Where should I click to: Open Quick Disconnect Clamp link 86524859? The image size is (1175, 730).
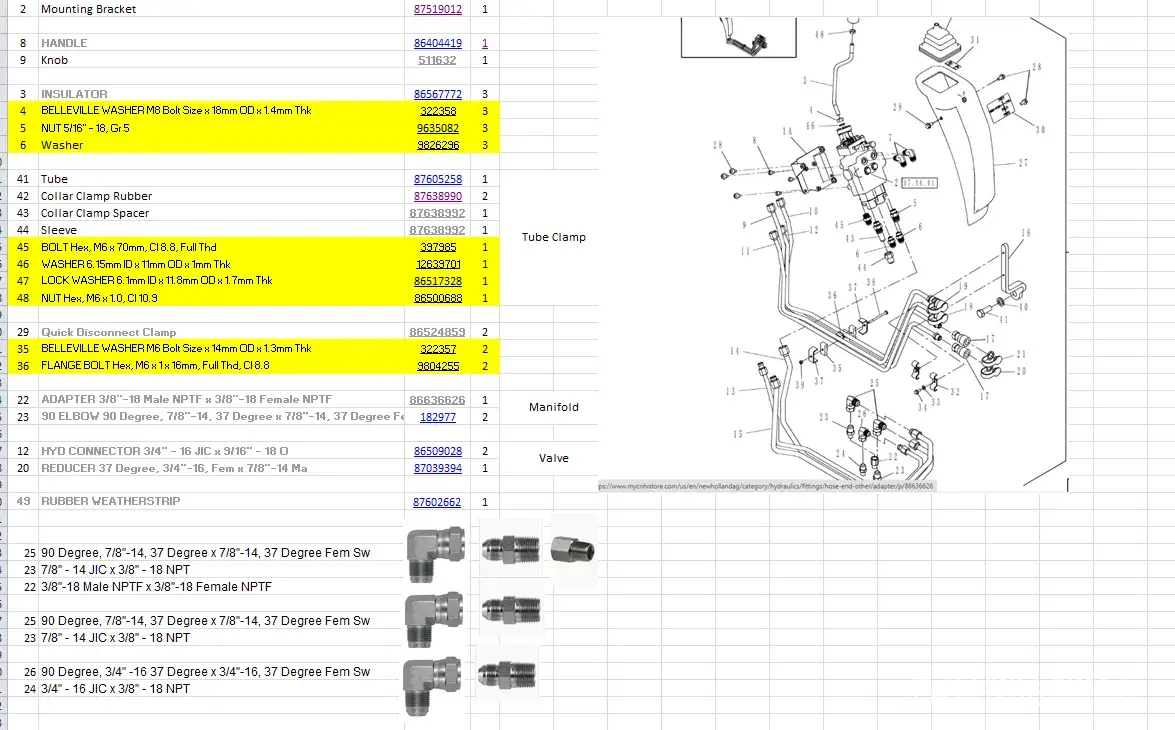point(438,332)
